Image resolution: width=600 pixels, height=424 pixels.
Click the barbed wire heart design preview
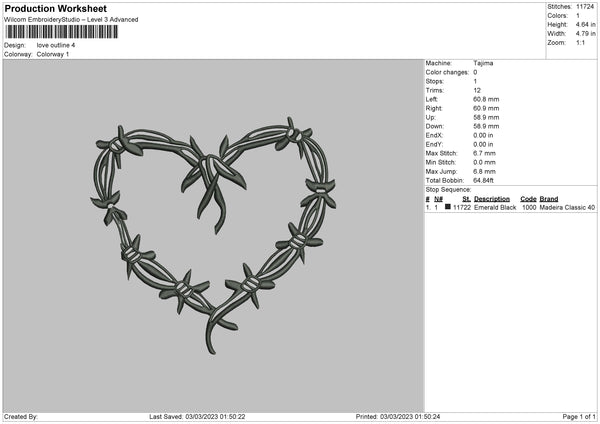click(x=212, y=226)
